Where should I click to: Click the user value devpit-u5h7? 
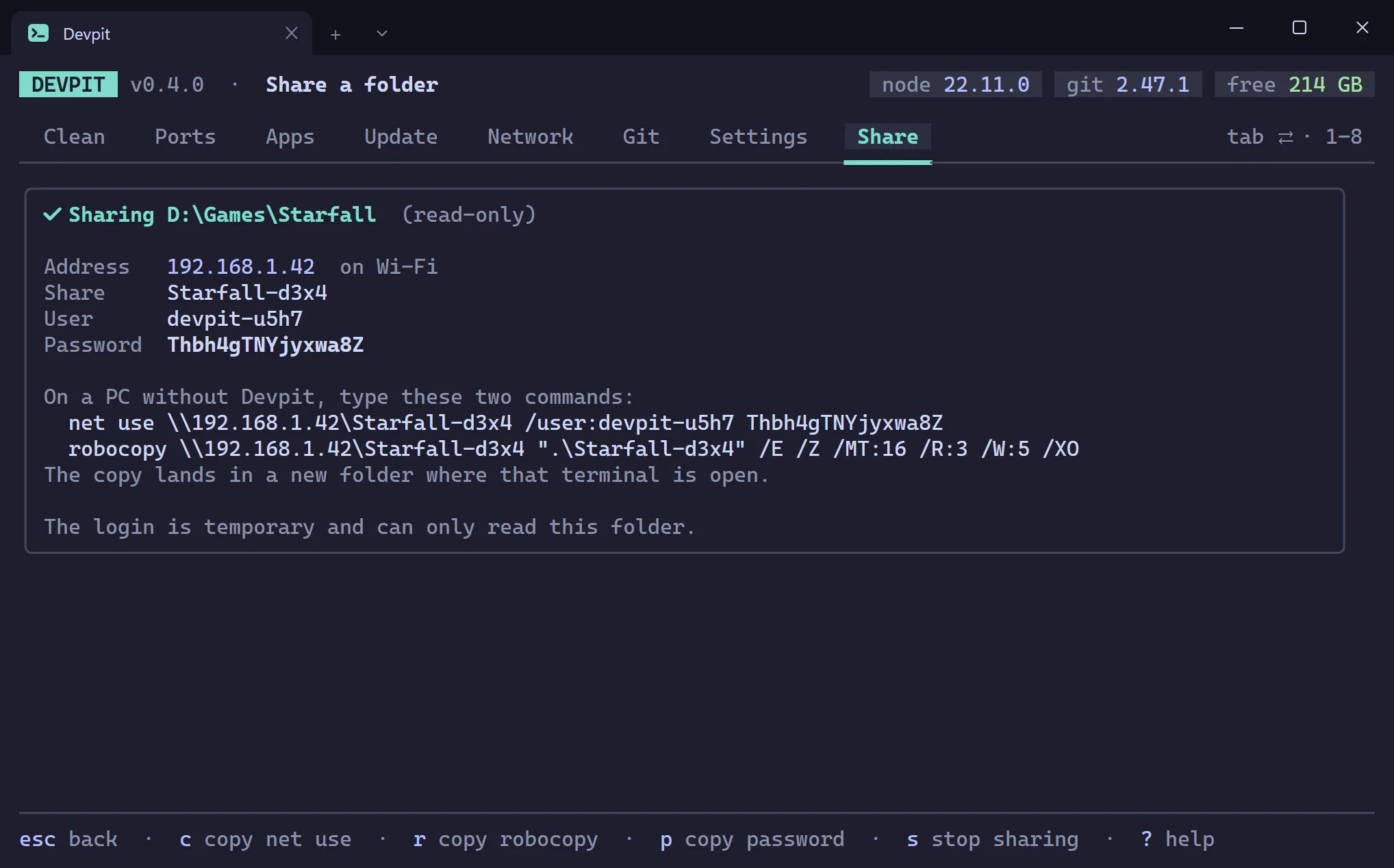[235, 318]
